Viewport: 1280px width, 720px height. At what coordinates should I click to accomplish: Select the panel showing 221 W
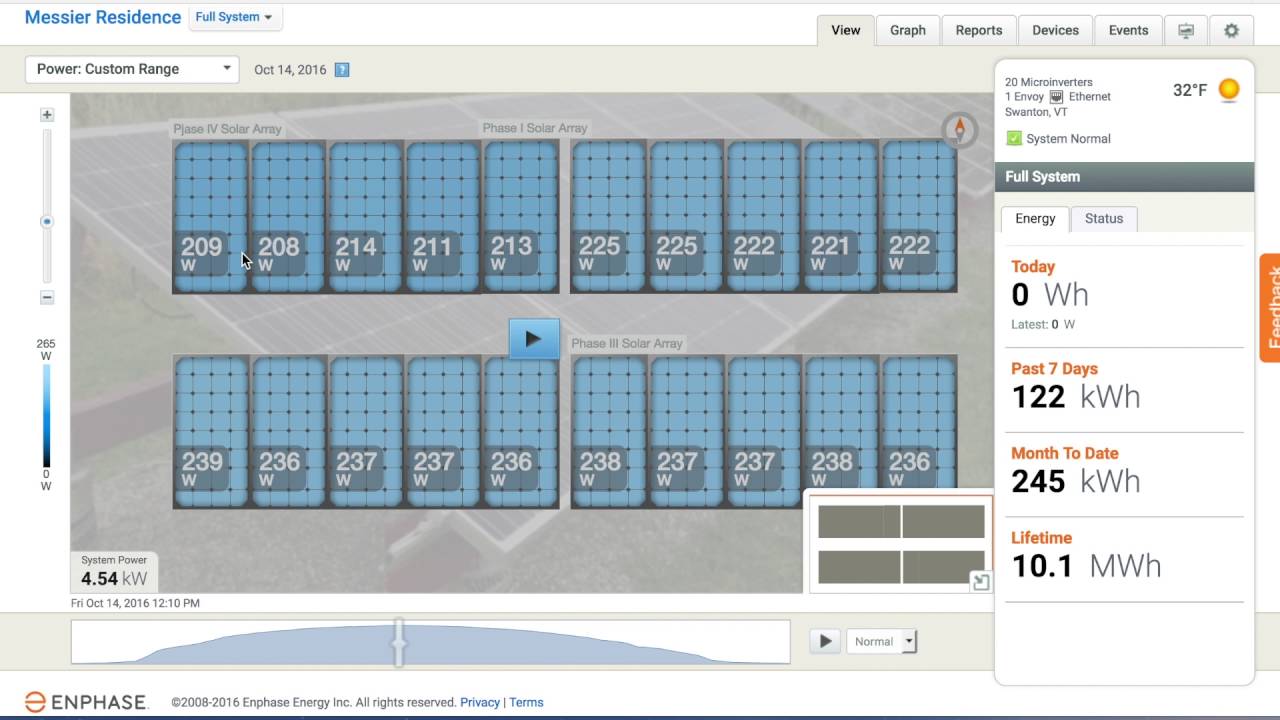[x=841, y=217]
